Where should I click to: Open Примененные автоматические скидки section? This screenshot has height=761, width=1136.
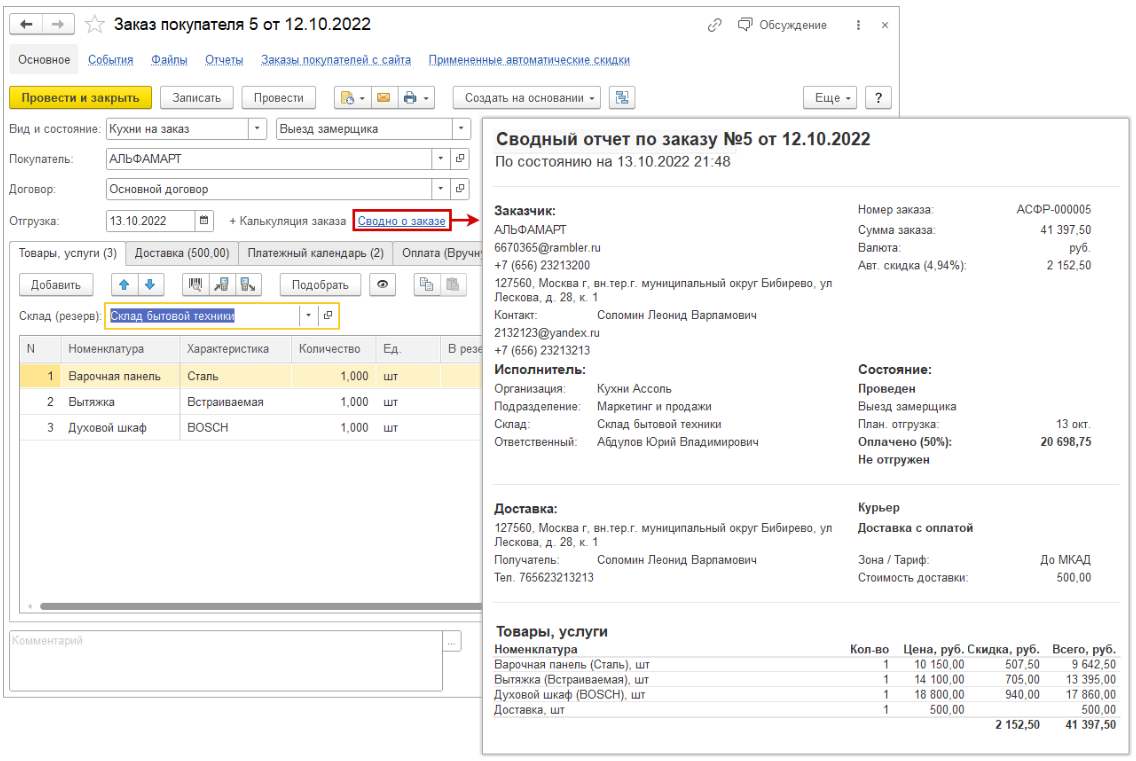529,59
